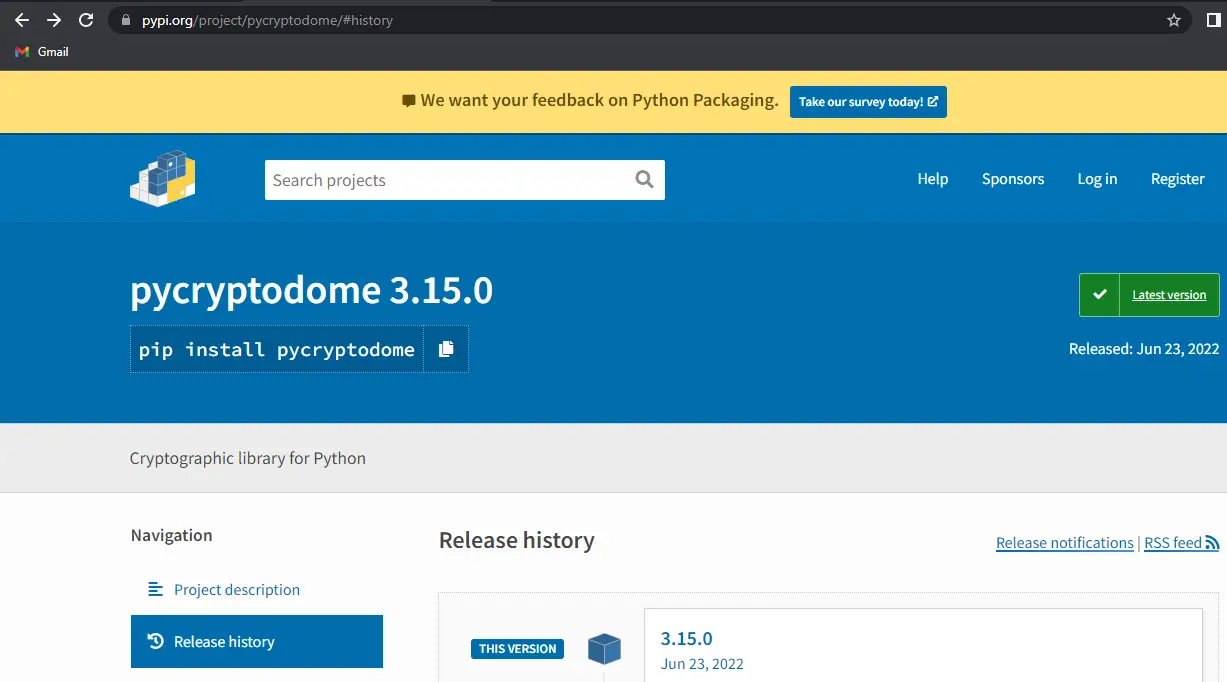This screenshot has height=682, width=1227.
Task: Copy pip install command to clipboard
Action: tap(446, 349)
